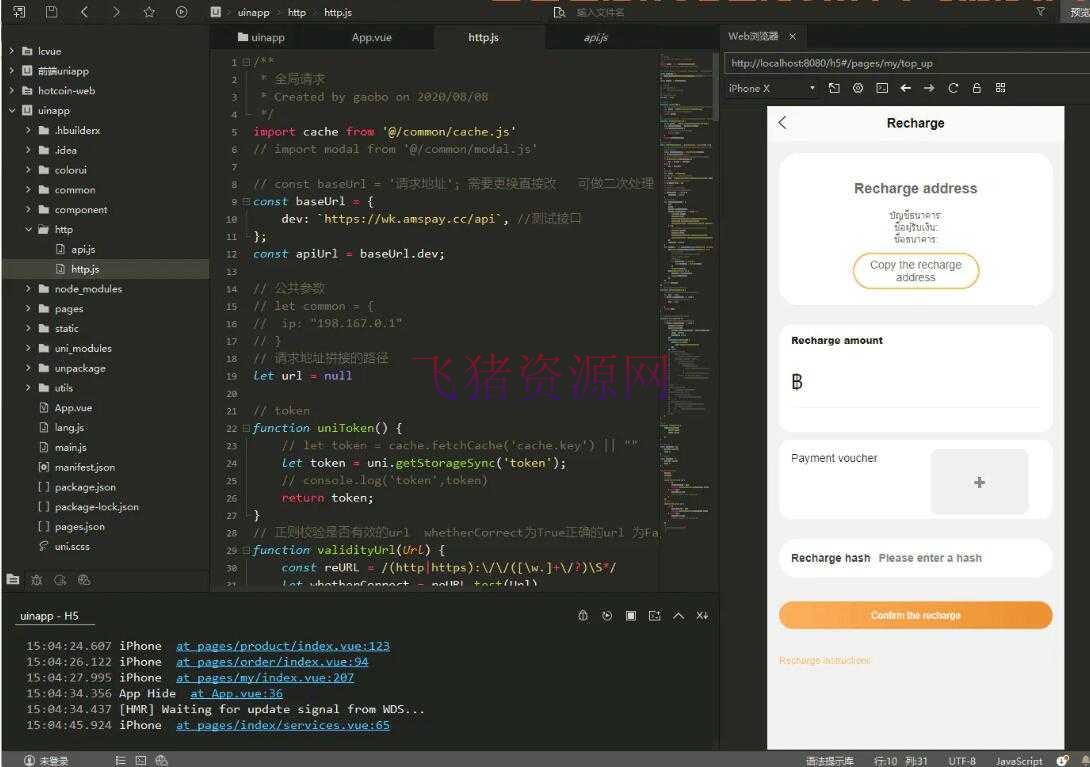Close the Web浏览器 tab

792,36
